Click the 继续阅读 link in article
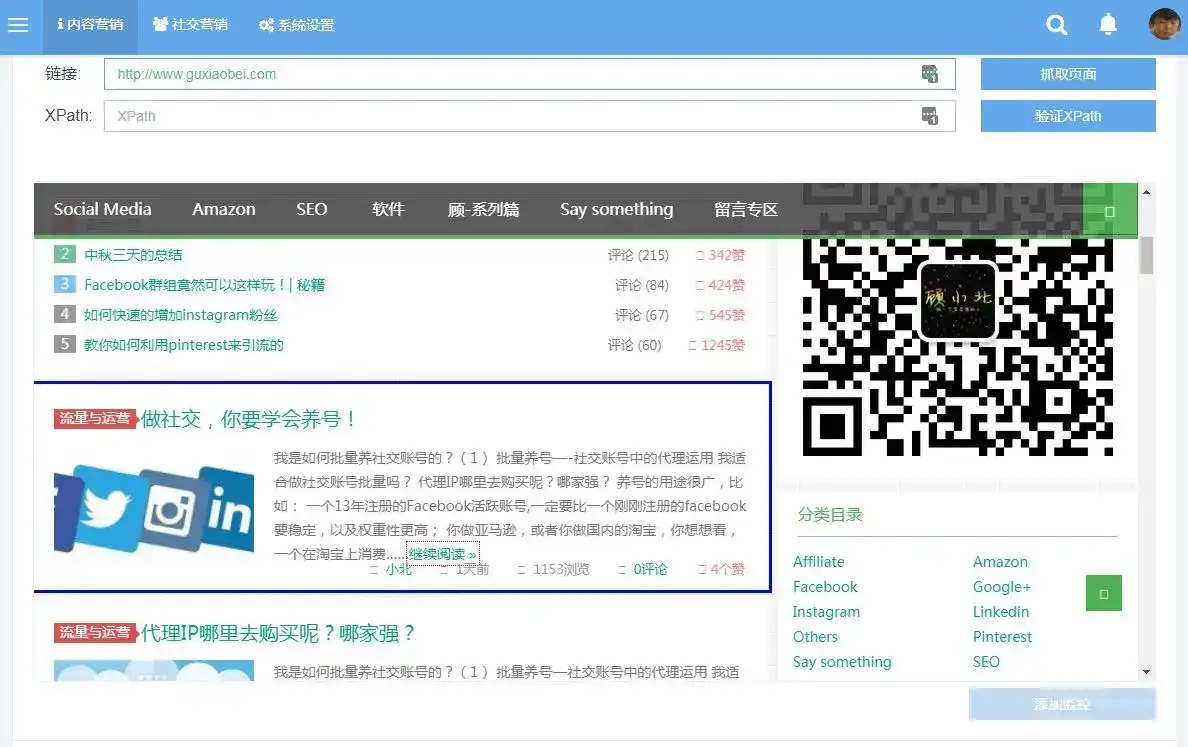Viewport: 1188px width, 747px height. pyautogui.click(x=442, y=554)
